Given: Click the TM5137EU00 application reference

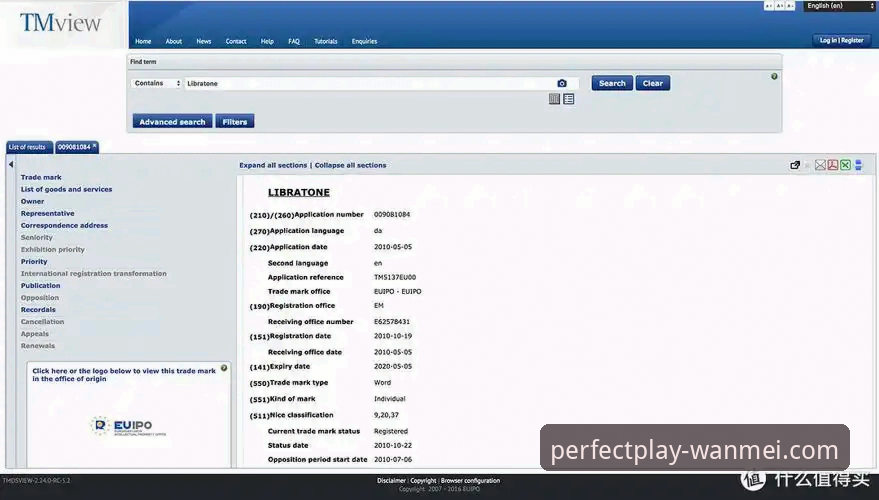Looking at the screenshot, I should pyautogui.click(x=395, y=277).
